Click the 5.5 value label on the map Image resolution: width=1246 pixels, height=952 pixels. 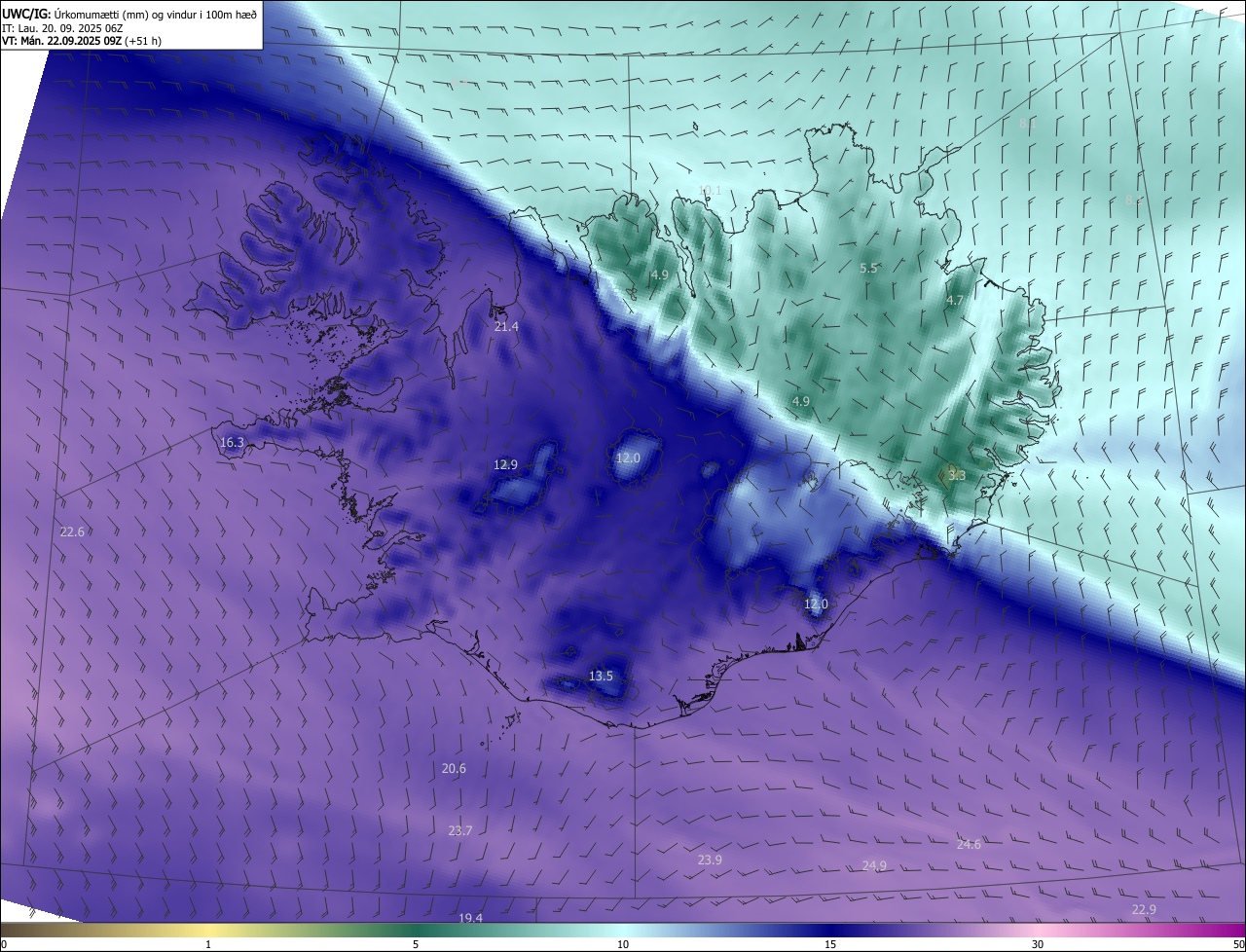click(868, 268)
